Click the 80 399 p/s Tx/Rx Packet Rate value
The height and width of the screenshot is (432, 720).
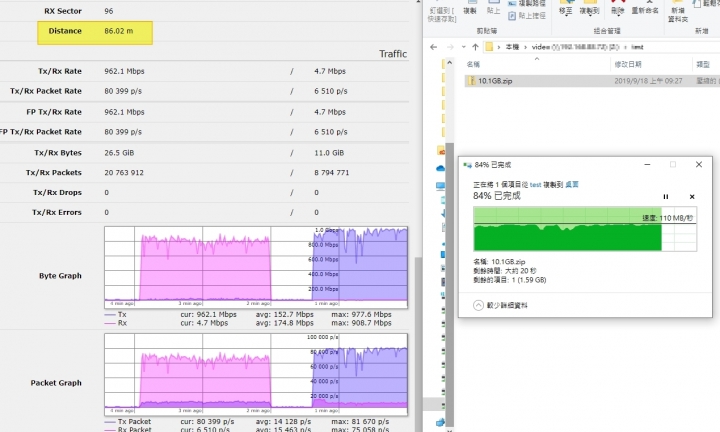click(x=123, y=91)
